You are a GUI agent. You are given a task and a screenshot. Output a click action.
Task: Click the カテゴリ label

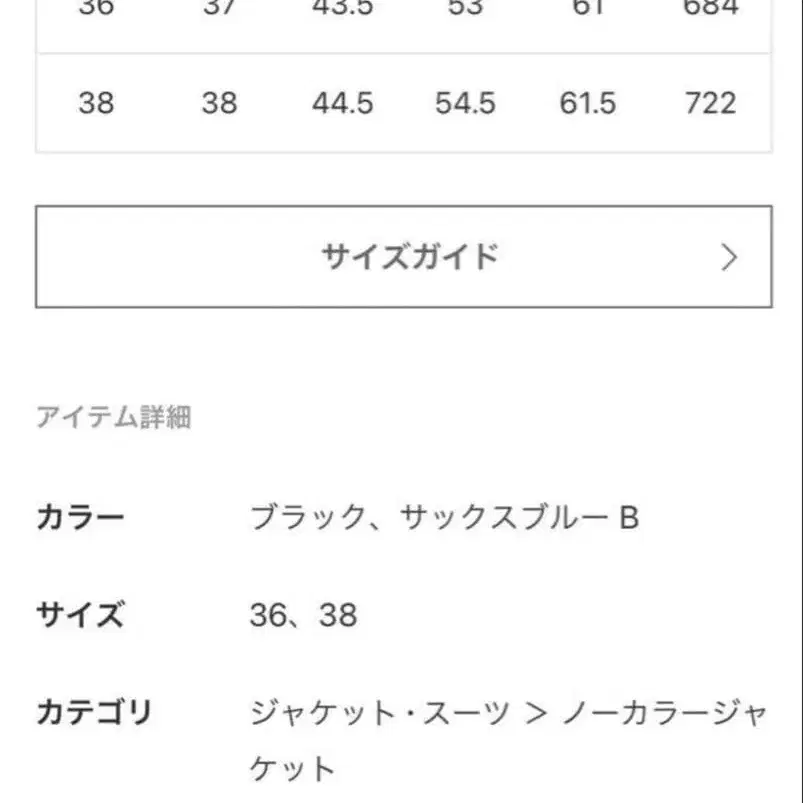94,713
